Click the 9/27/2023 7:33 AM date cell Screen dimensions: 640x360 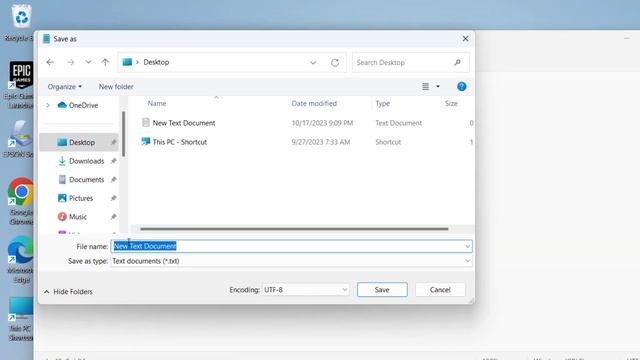pyautogui.click(x=321, y=142)
